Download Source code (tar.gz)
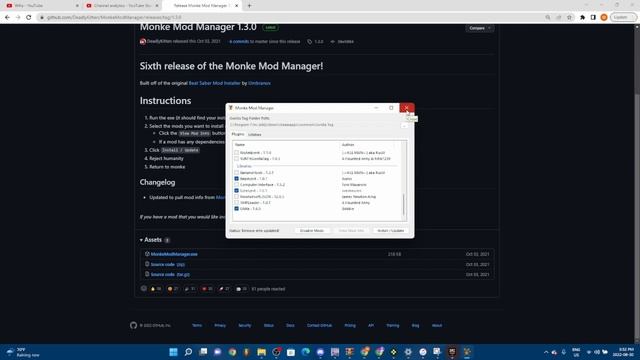Viewport: 640px width, 360px height. click(x=170, y=275)
